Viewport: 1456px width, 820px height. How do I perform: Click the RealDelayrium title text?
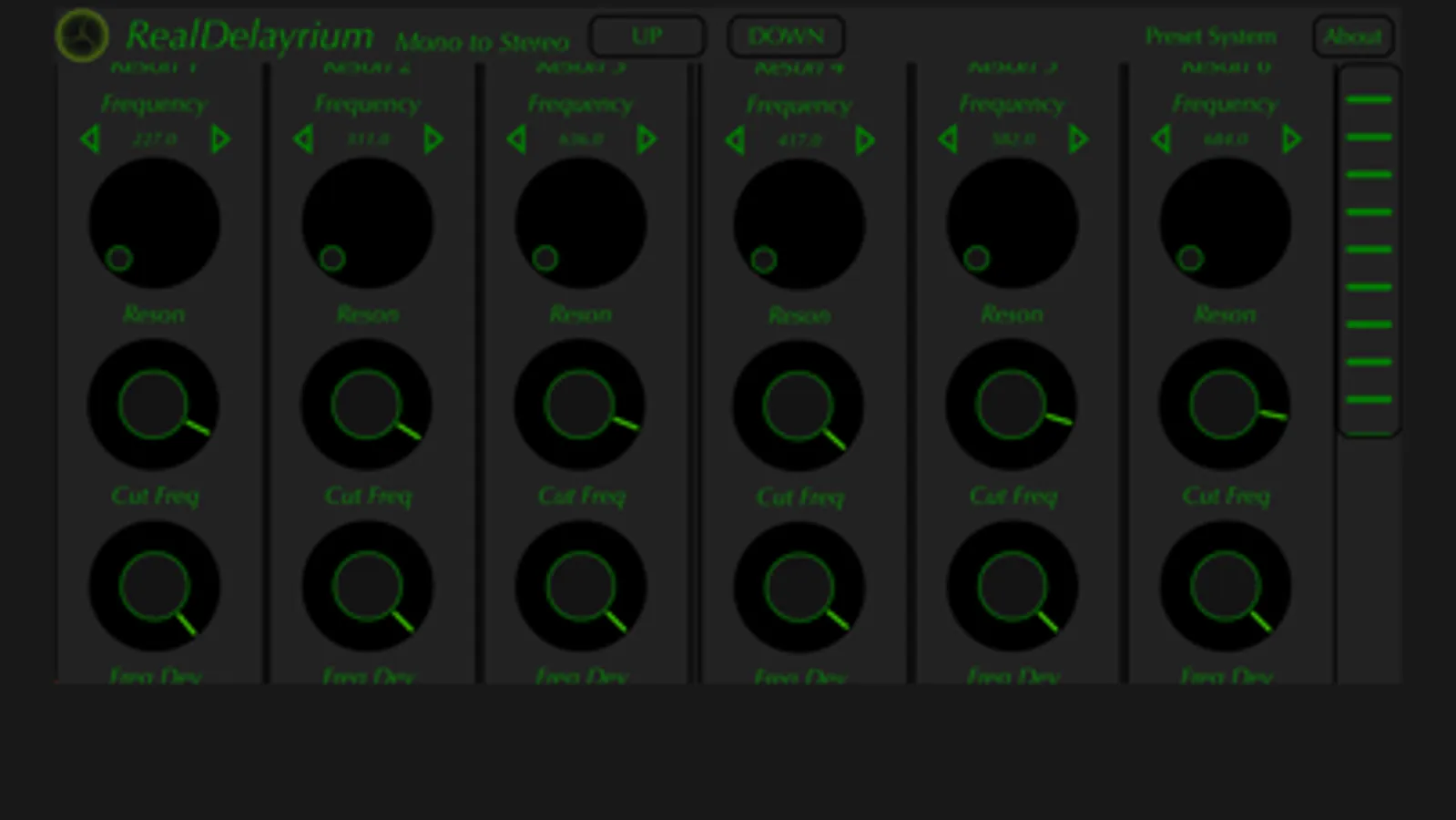(x=249, y=36)
